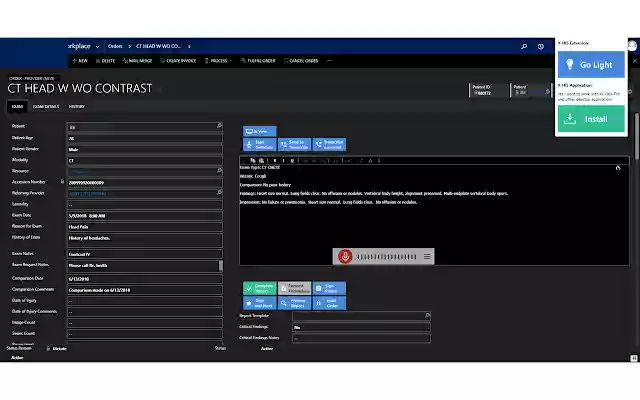This screenshot has height=400, width=640.
Task: Click the Critical Findings Notes field
Action: pos(361,338)
